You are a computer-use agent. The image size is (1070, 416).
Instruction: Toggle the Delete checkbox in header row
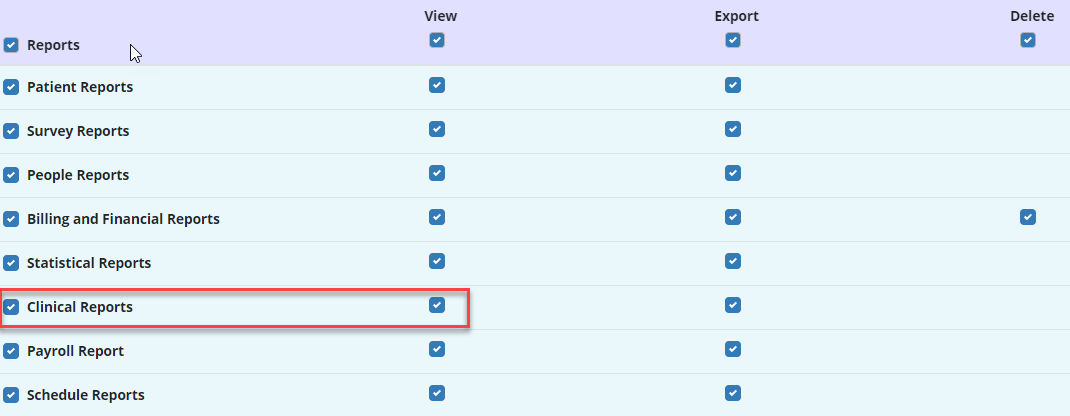(x=1028, y=40)
